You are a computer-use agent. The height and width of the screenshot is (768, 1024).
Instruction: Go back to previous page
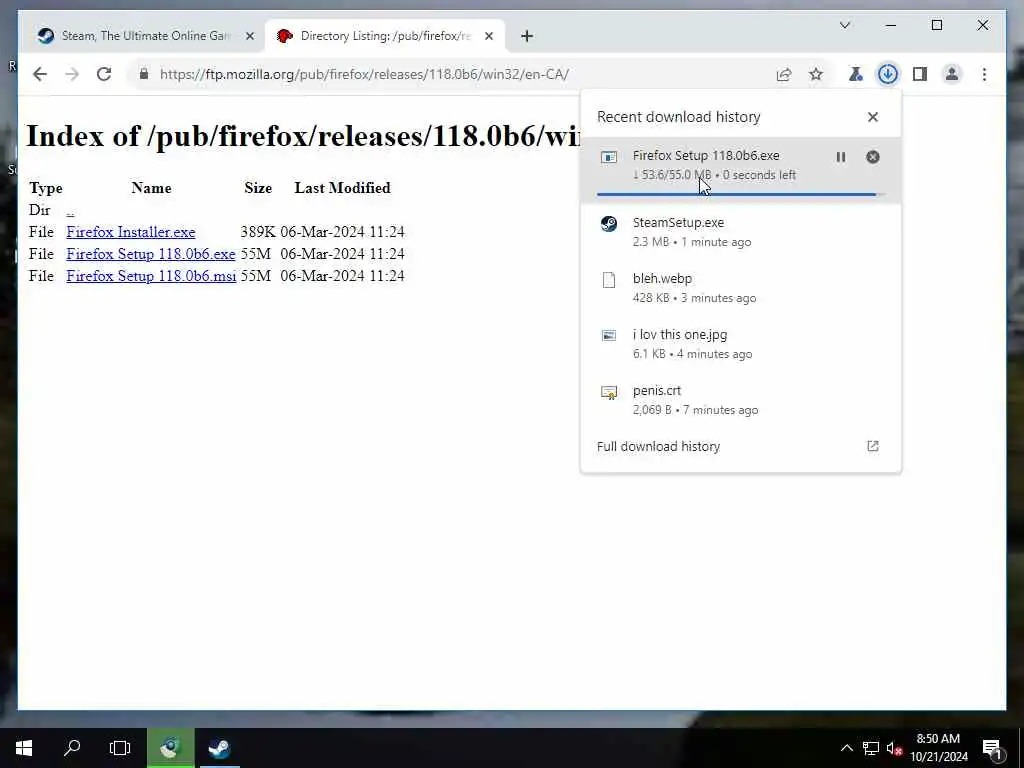(x=40, y=74)
